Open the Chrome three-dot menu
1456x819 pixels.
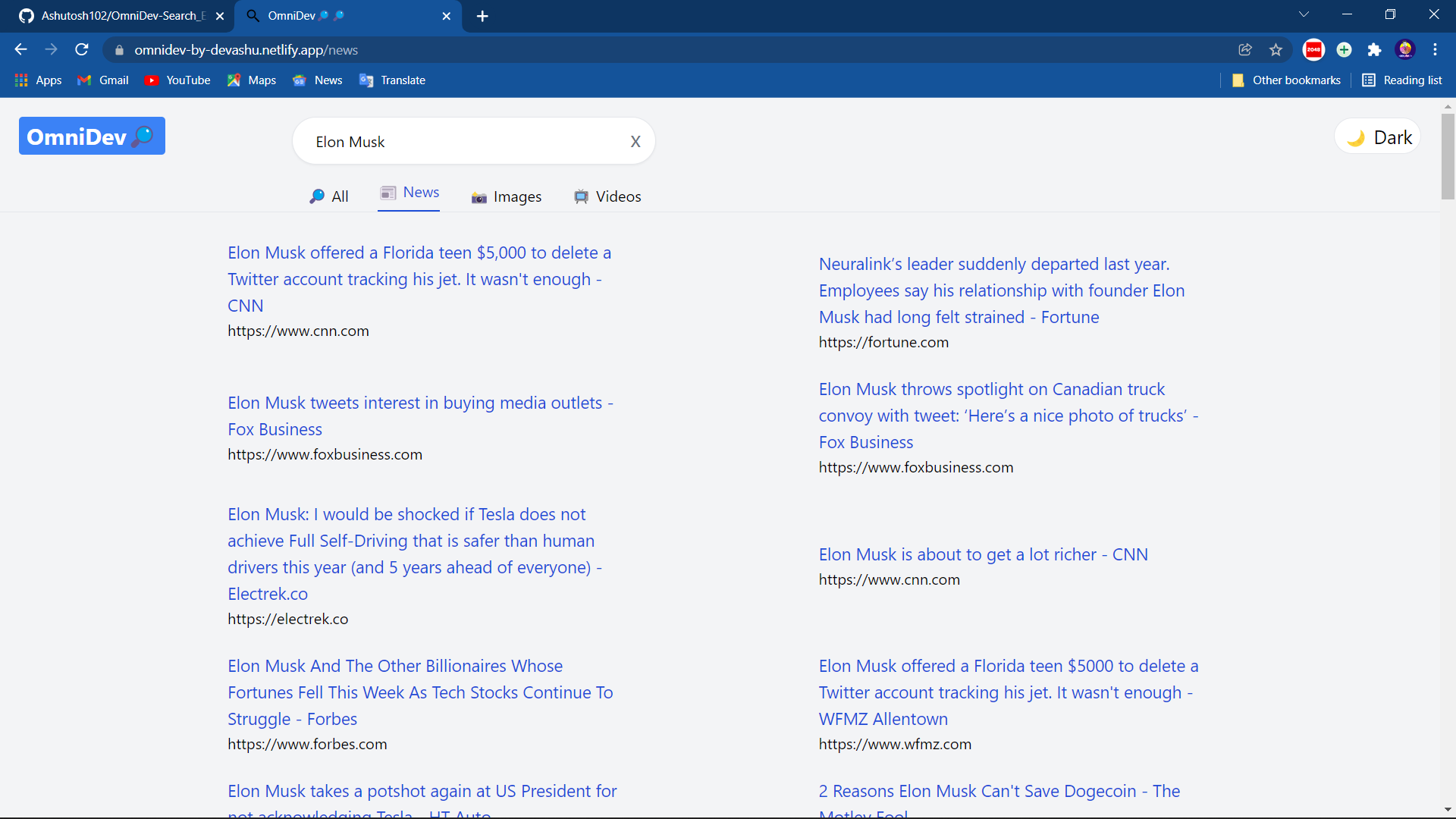[1436, 49]
